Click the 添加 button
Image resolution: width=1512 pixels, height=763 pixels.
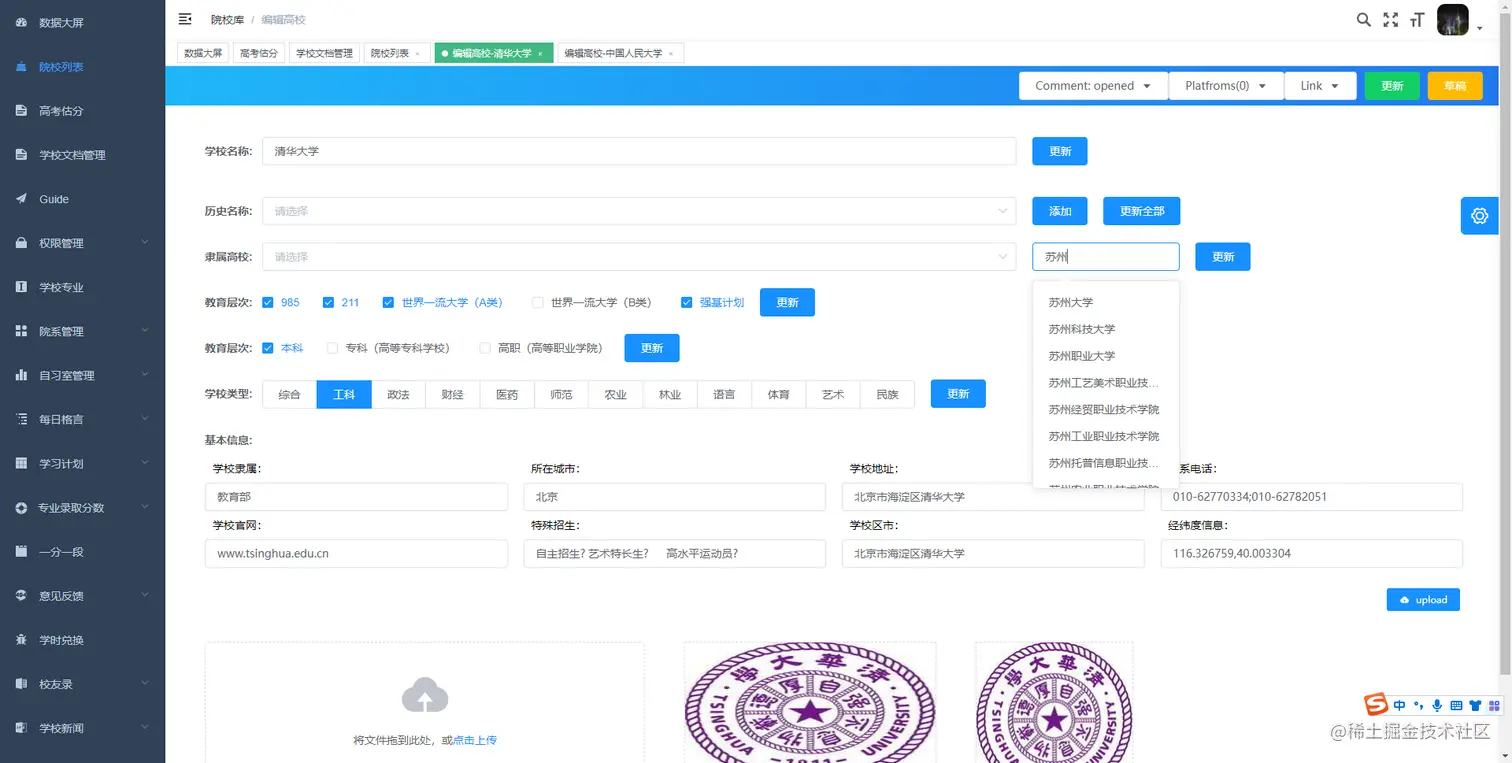tap(1060, 211)
